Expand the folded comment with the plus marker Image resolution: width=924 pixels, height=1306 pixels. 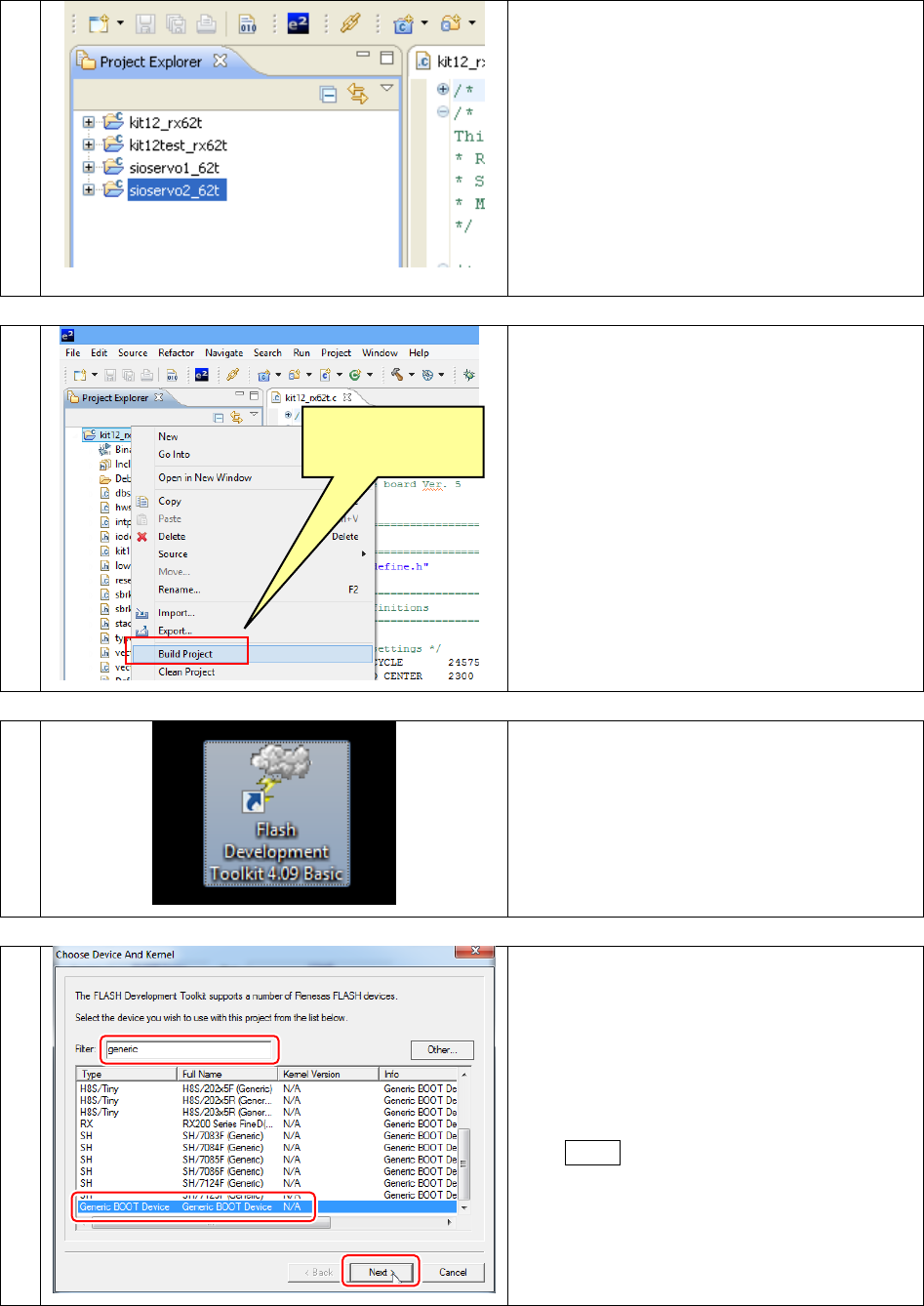click(x=442, y=89)
